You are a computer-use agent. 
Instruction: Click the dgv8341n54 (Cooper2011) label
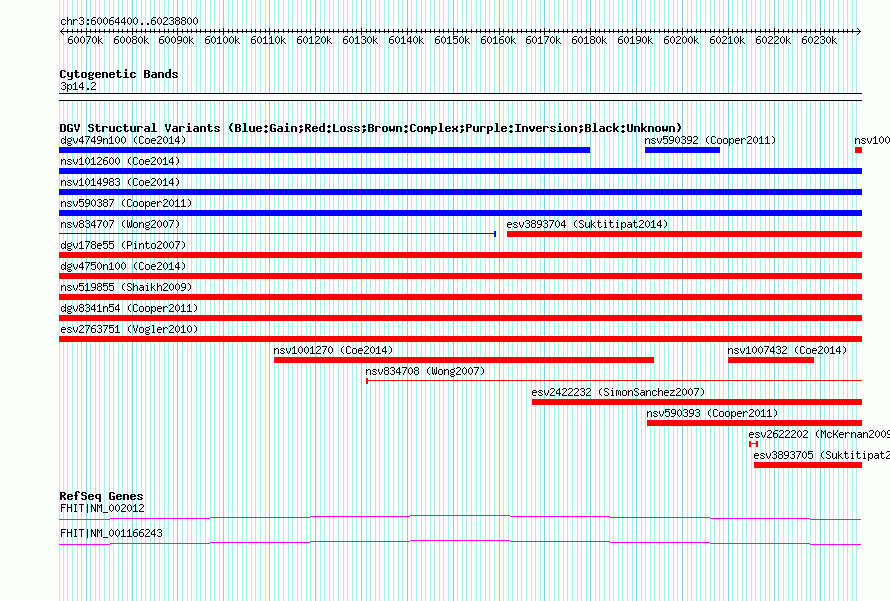pos(129,308)
